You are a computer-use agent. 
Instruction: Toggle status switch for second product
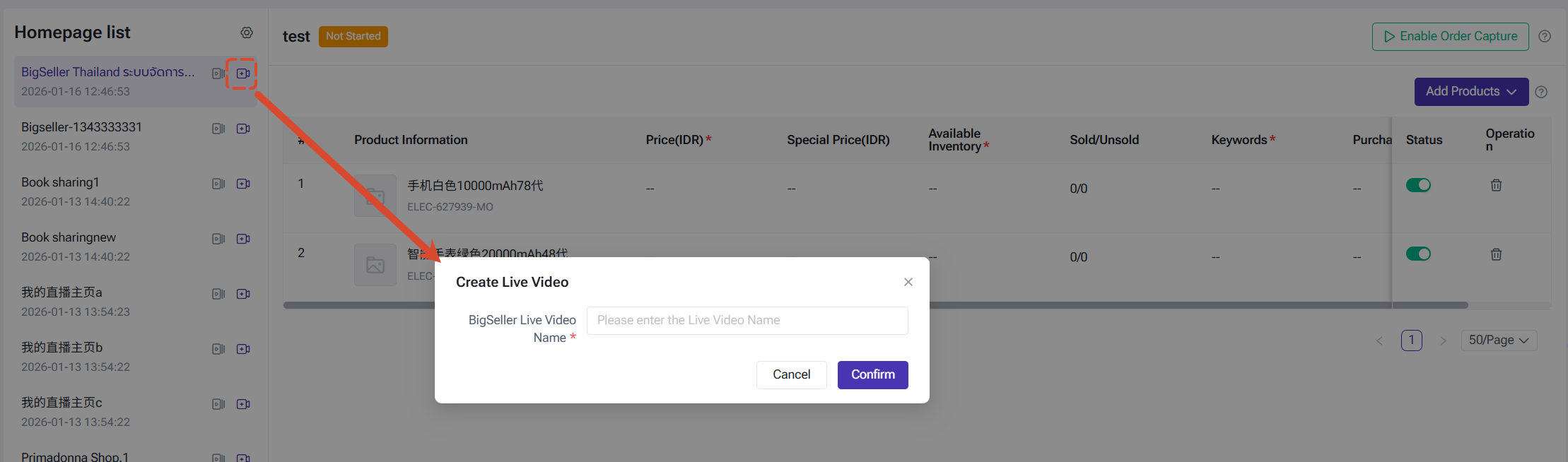click(1418, 254)
